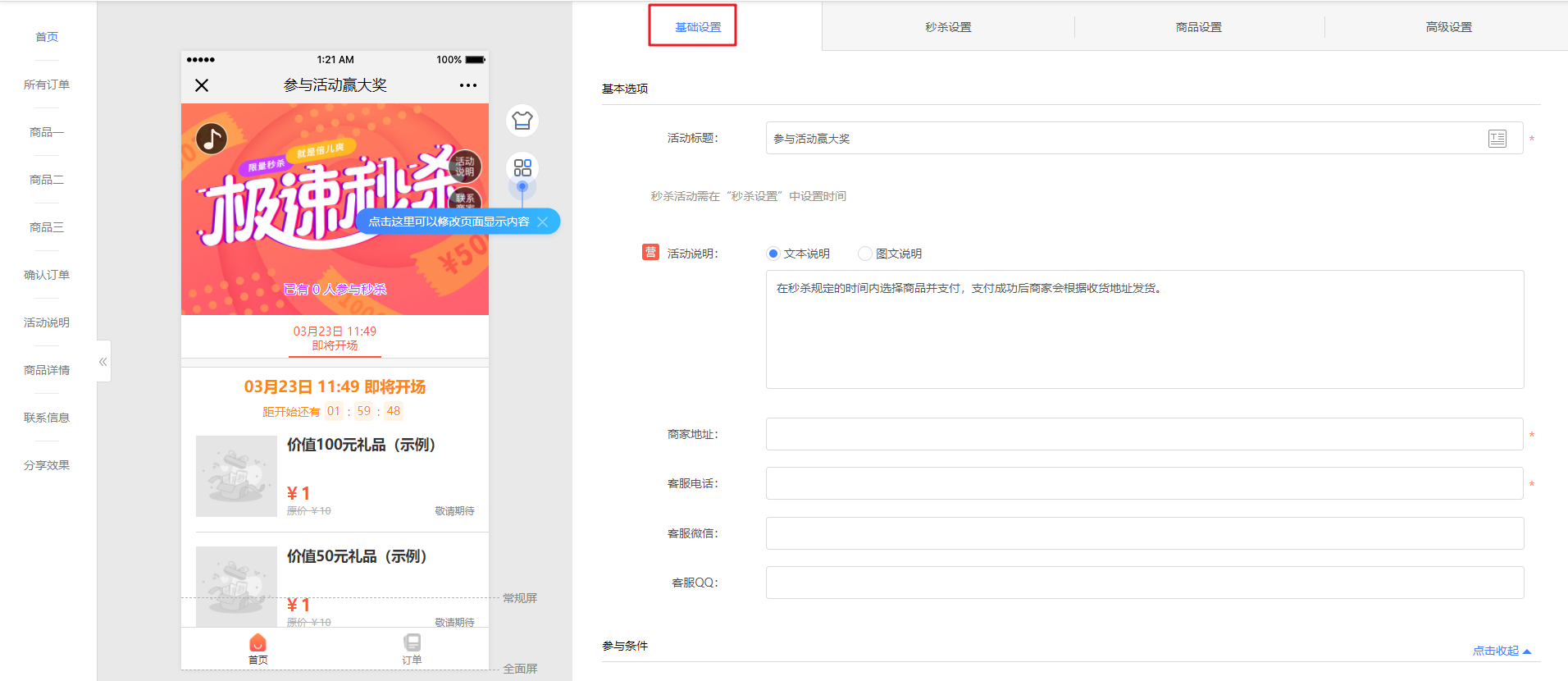
Task: Click the 常规屏 screen marker label
Action: [x=520, y=598]
